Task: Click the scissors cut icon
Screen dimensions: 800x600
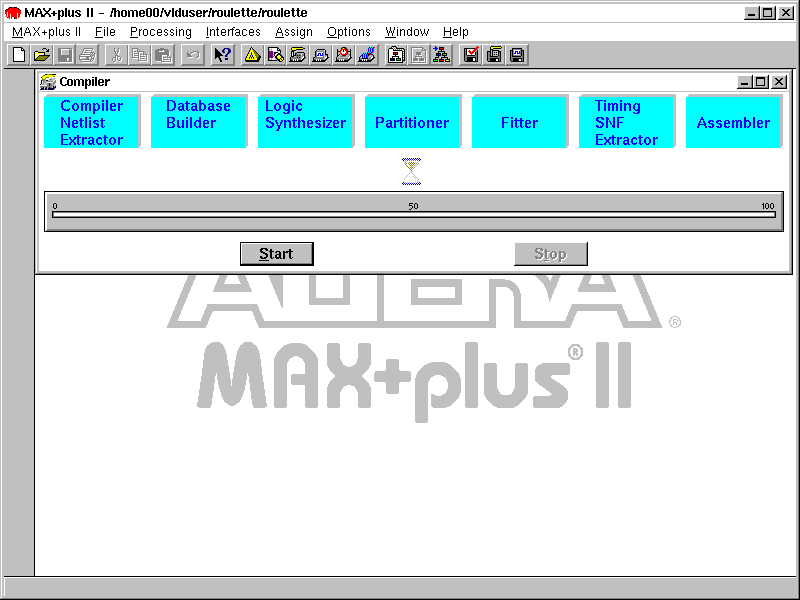Action: pos(116,55)
